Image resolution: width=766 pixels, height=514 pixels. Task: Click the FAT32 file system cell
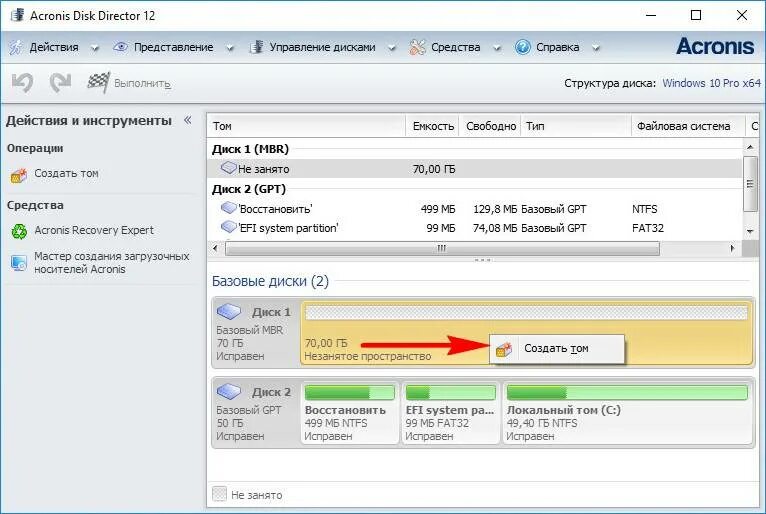[x=648, y=228]
